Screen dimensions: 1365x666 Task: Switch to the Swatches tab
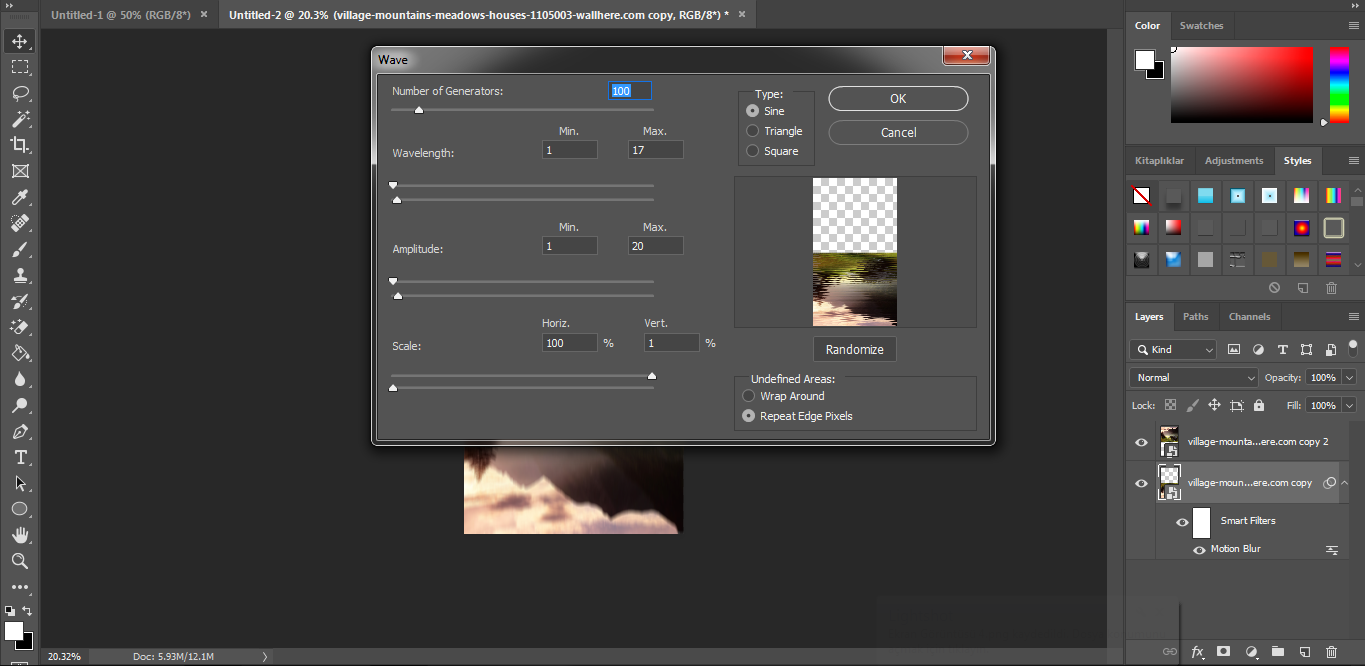coord(1201,26)
